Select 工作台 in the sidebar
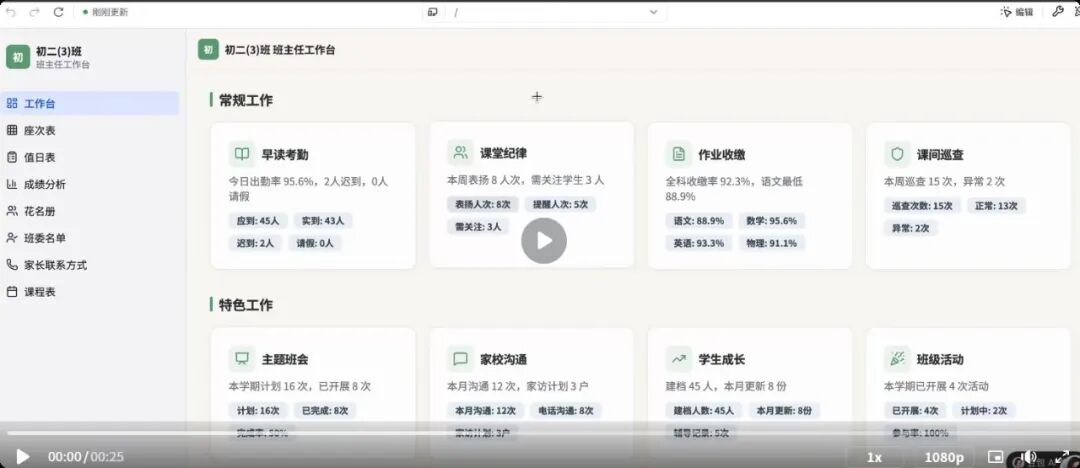1080x468 pixels. [x=90, y=103]
